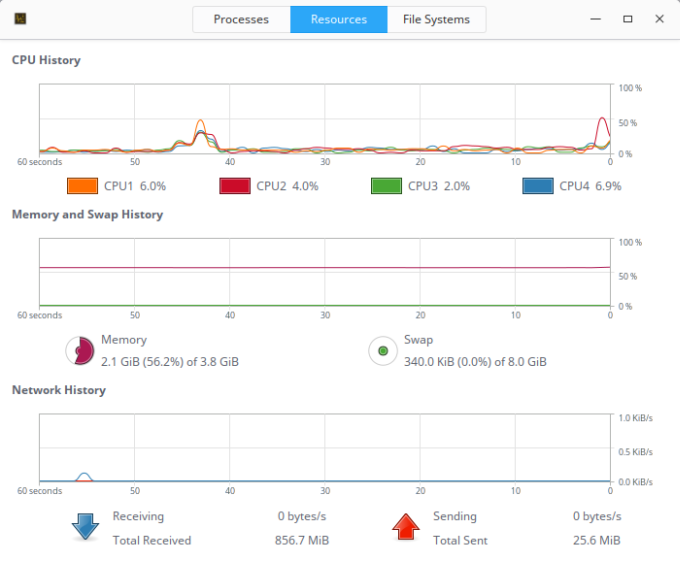Click the Swap pie chart color icon

pos(383,351)
